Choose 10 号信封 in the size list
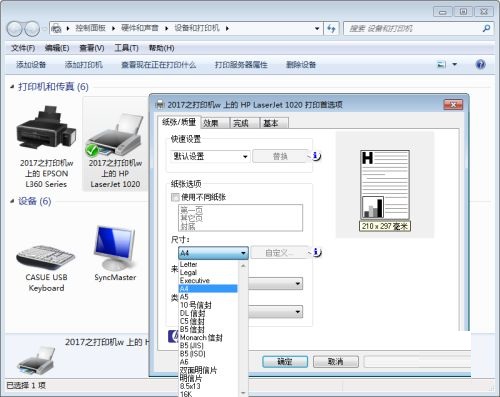Image resolution: width=500 pixels, height=397 pixels. point(209,305)
